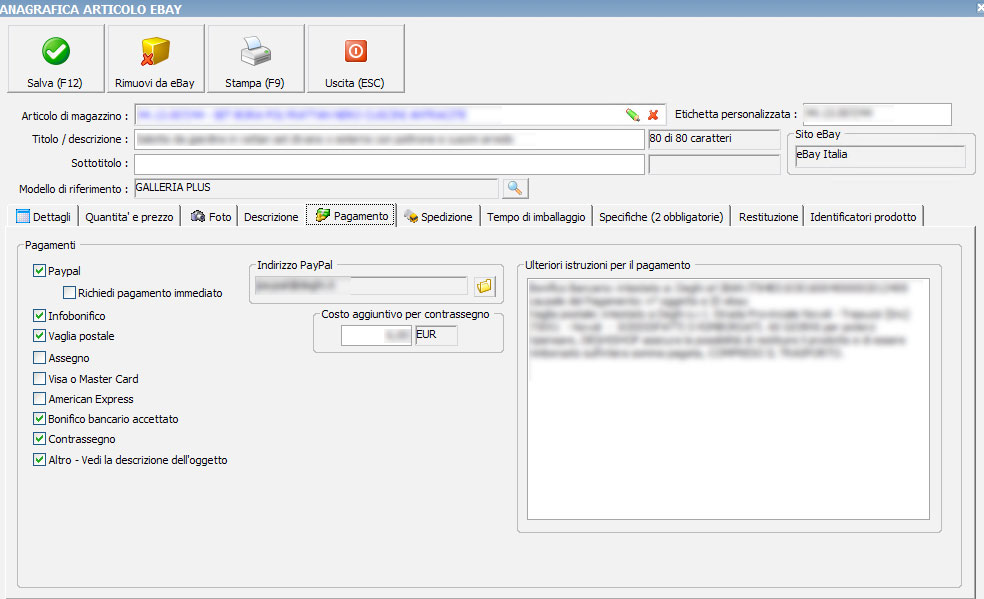Image resolution: width=984 pixels, height=599 pixels.
Task: Uncheck Altro - Vedi la descrizione dell'oggetto
Action: coord(39,460)
